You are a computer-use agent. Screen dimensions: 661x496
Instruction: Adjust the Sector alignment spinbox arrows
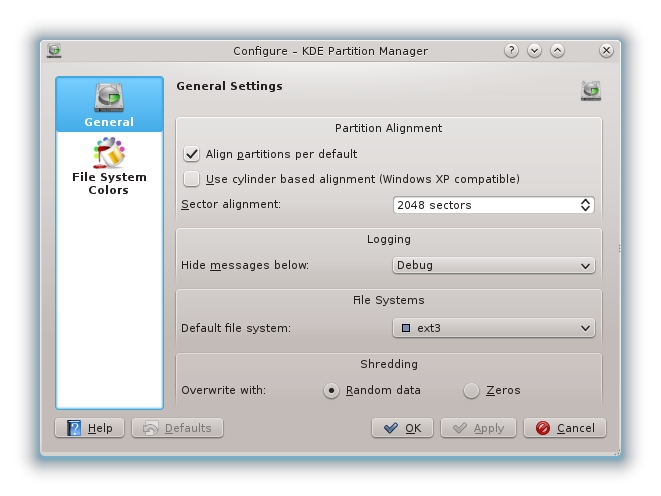[x=586, y=205]
